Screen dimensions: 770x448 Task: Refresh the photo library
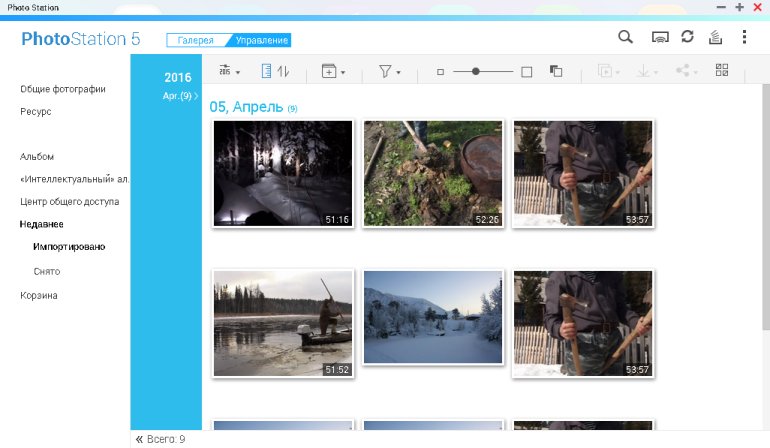(x=688, y=37)
